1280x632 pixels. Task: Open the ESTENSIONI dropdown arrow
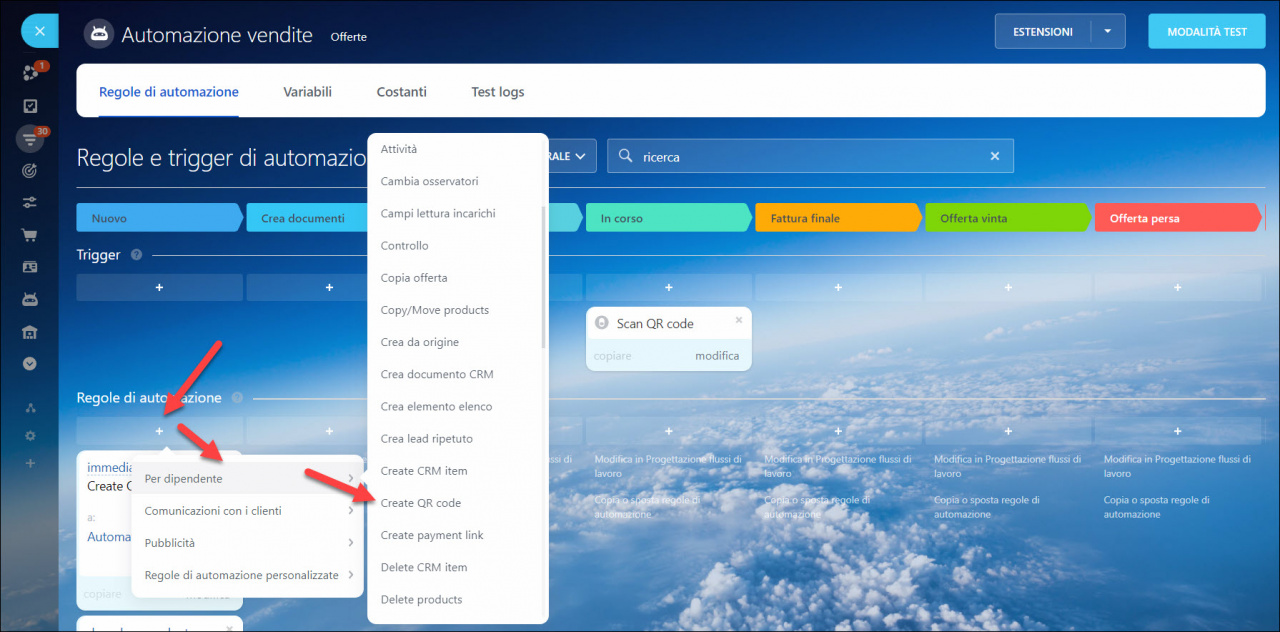click(1107, 31)
